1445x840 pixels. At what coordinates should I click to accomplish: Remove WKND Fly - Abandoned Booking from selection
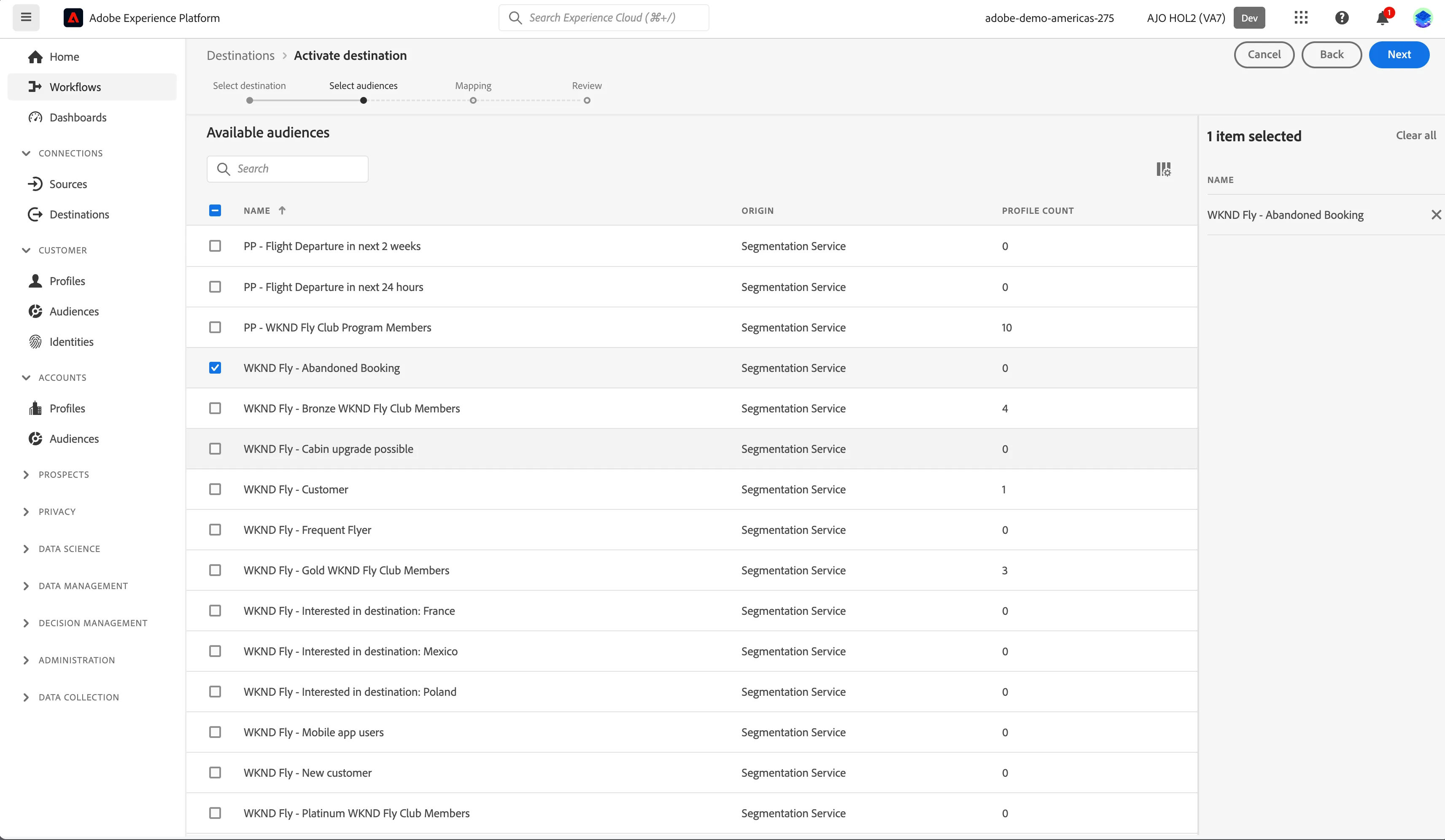click(x=1436, y=215)
